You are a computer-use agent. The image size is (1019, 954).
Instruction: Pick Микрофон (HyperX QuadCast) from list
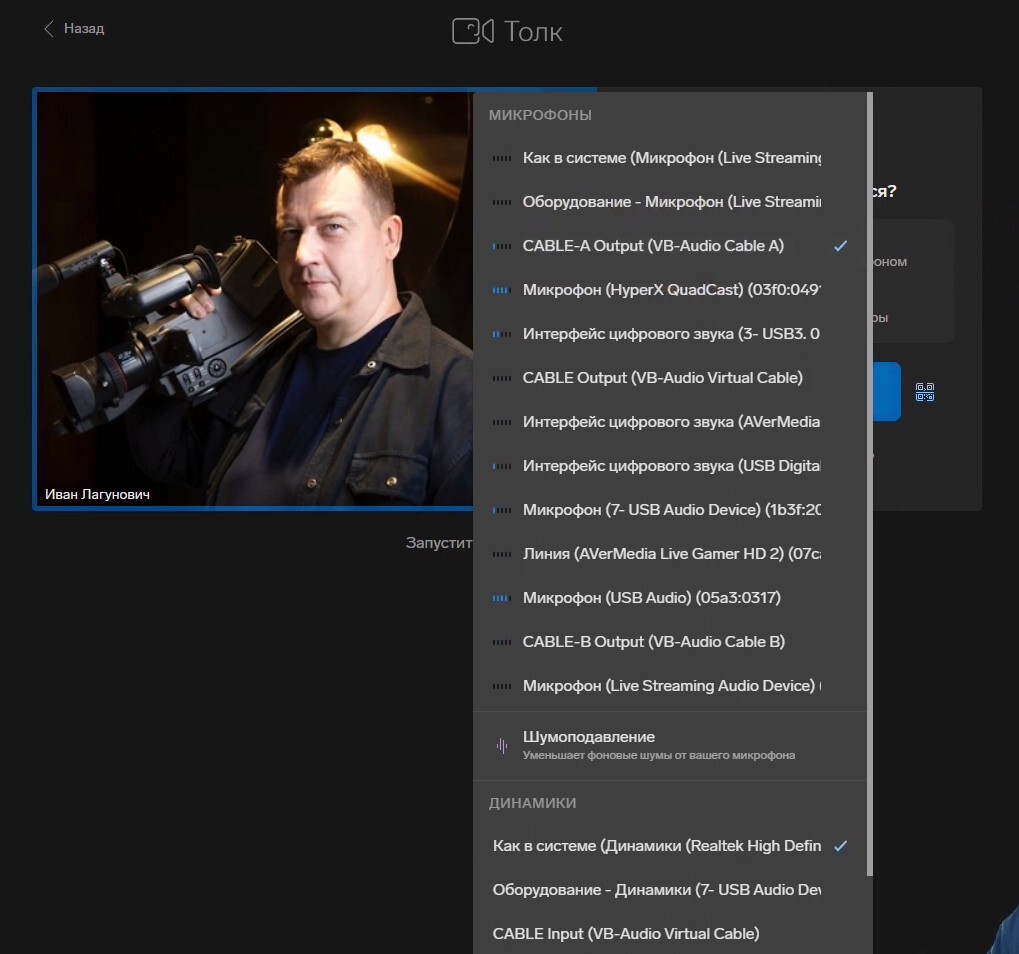[670, 290]
